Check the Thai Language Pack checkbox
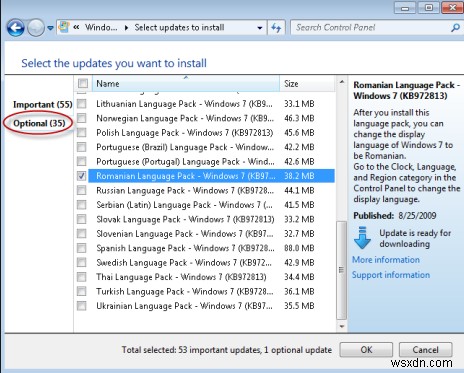 click(81, 277)
